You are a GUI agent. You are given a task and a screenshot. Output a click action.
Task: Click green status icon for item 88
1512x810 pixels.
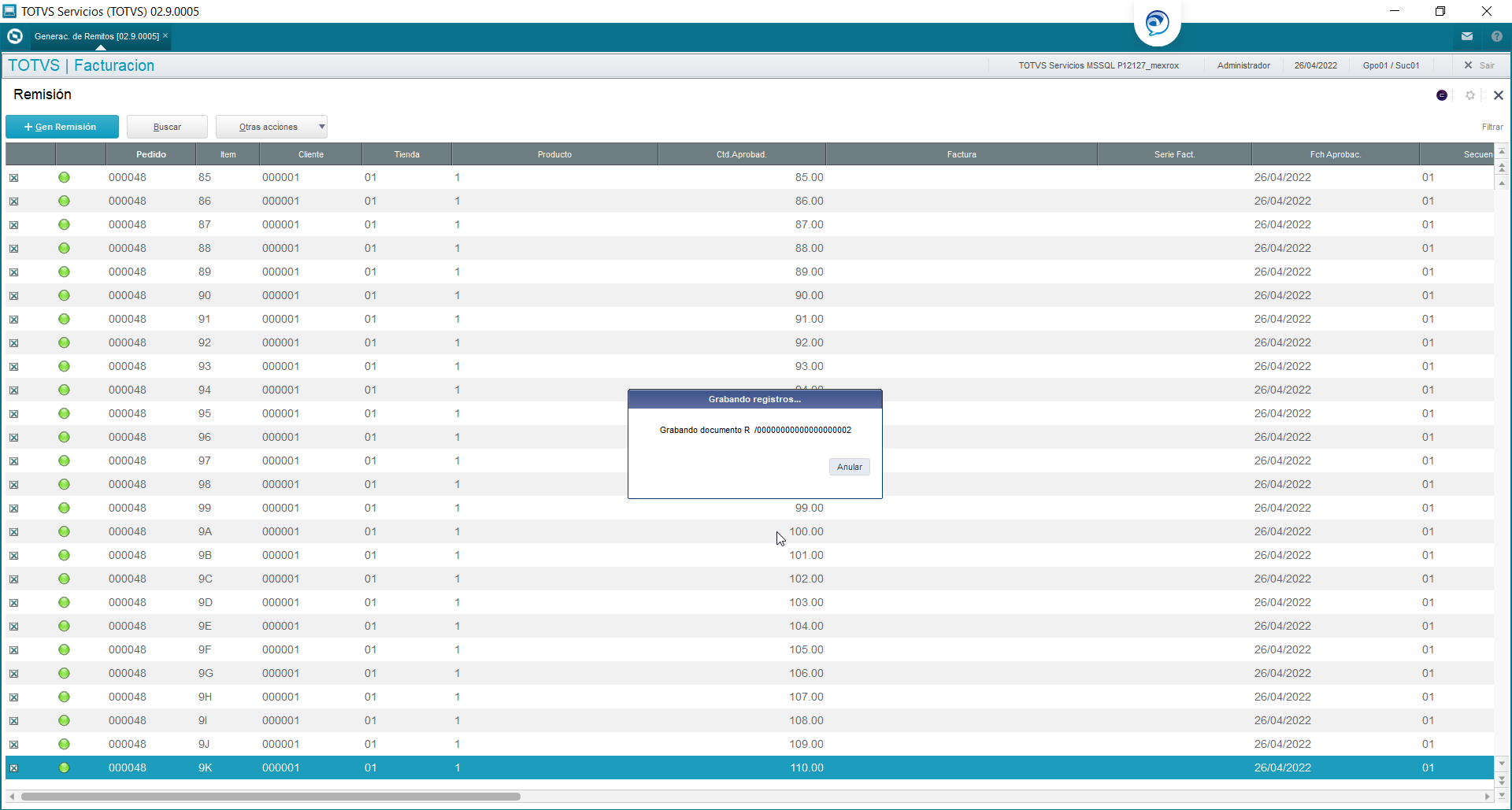pyautogui.click(x=64, y=248)
